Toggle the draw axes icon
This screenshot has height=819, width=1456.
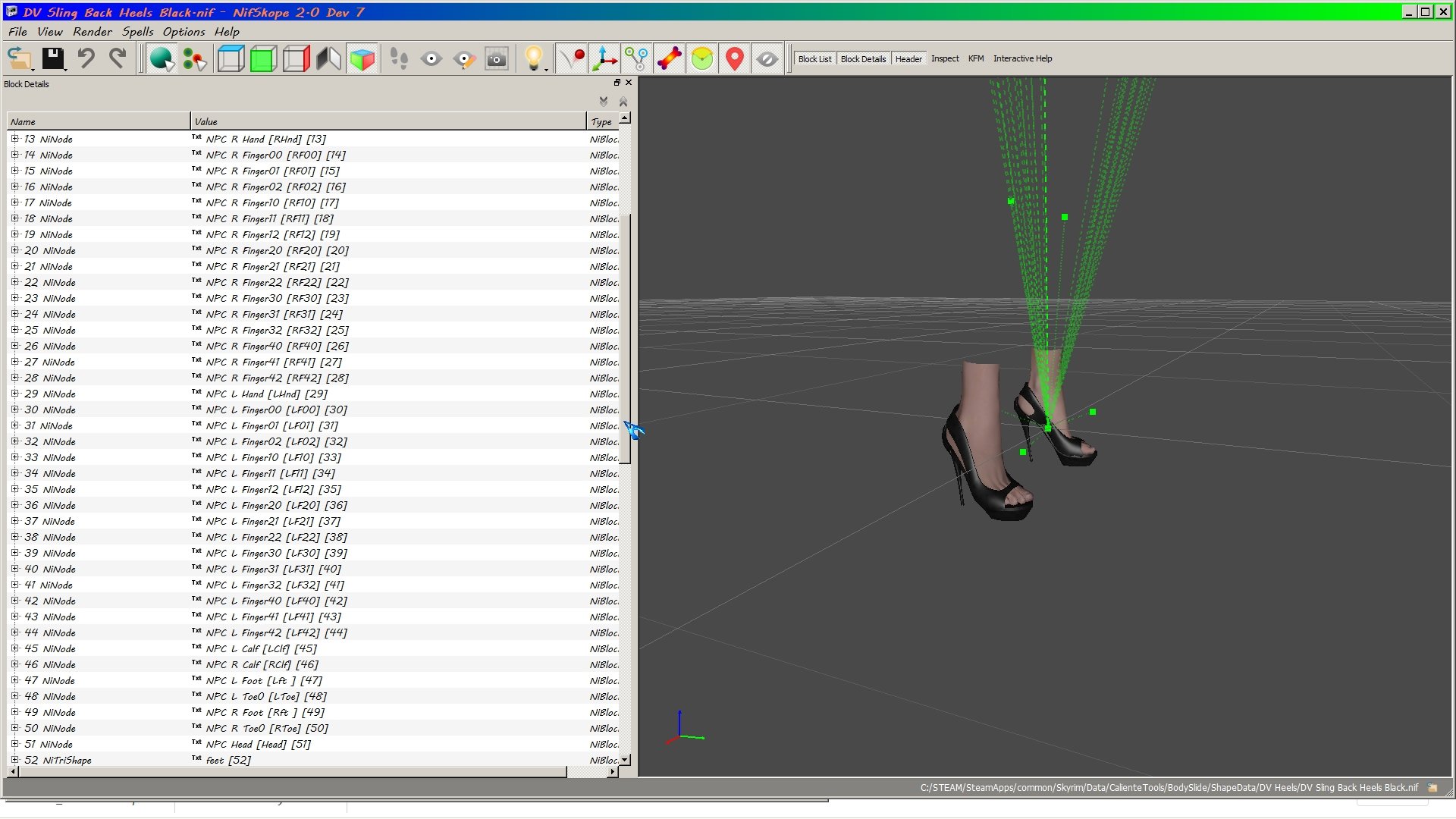[x=604, y=58]
